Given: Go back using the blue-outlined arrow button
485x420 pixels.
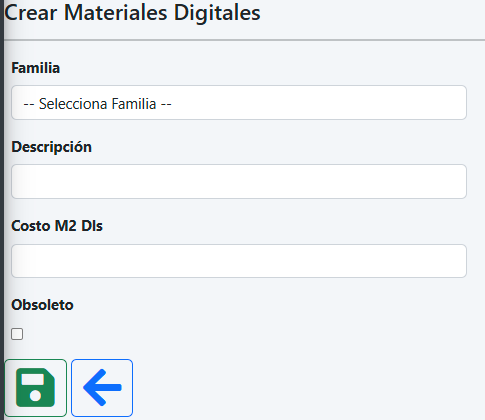Looking at the screenshot, I should click(x=102, y=388).
